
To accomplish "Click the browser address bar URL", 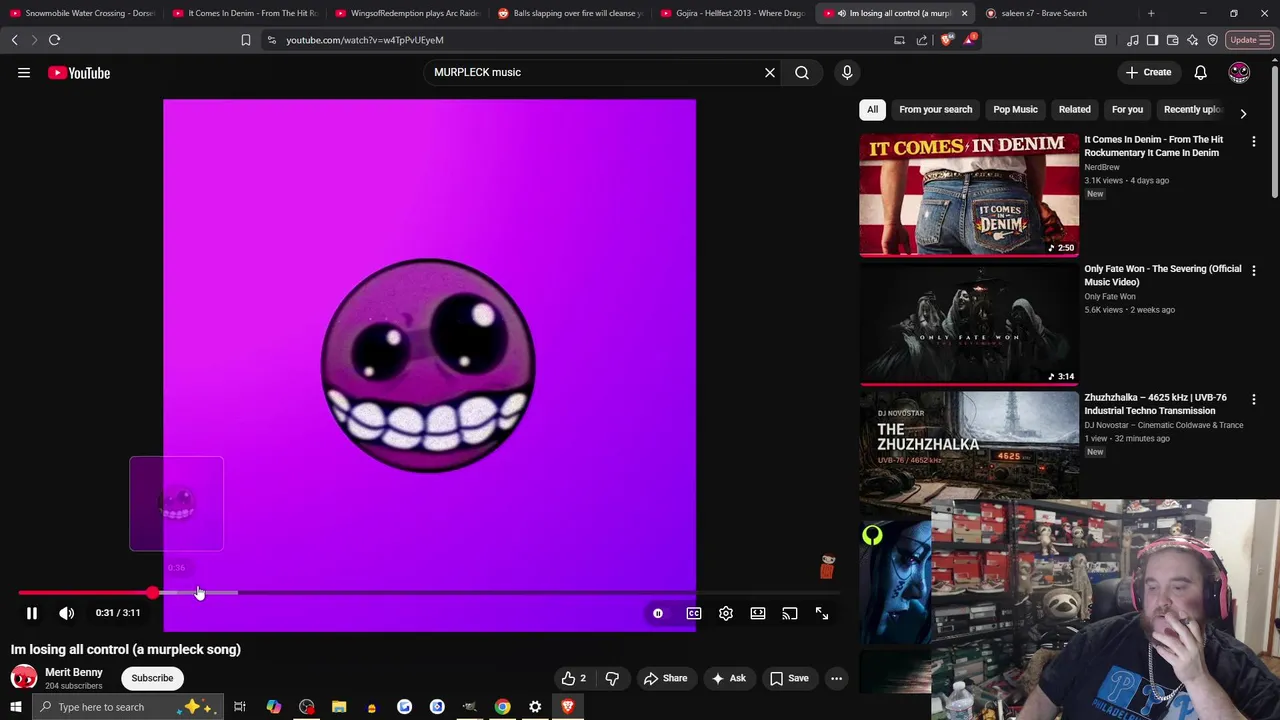I will [365, 40].
